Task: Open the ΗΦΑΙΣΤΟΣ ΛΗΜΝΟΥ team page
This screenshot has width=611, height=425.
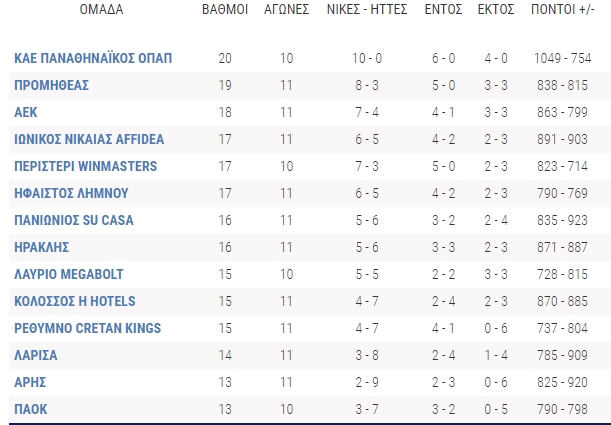Action: (x=71, y=193)
